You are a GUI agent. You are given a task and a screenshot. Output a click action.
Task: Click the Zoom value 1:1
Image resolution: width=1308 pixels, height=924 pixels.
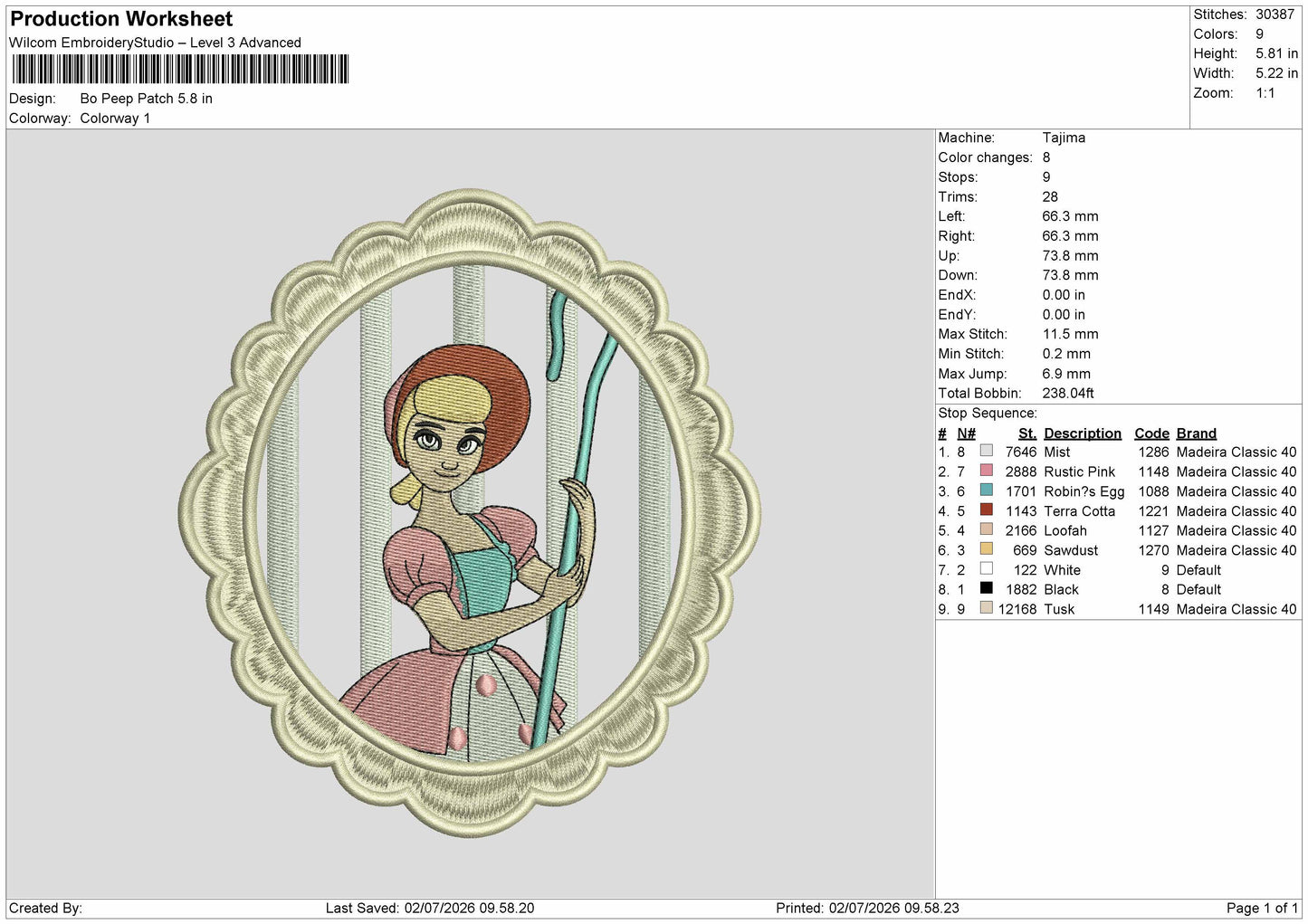pos(1265,93)
